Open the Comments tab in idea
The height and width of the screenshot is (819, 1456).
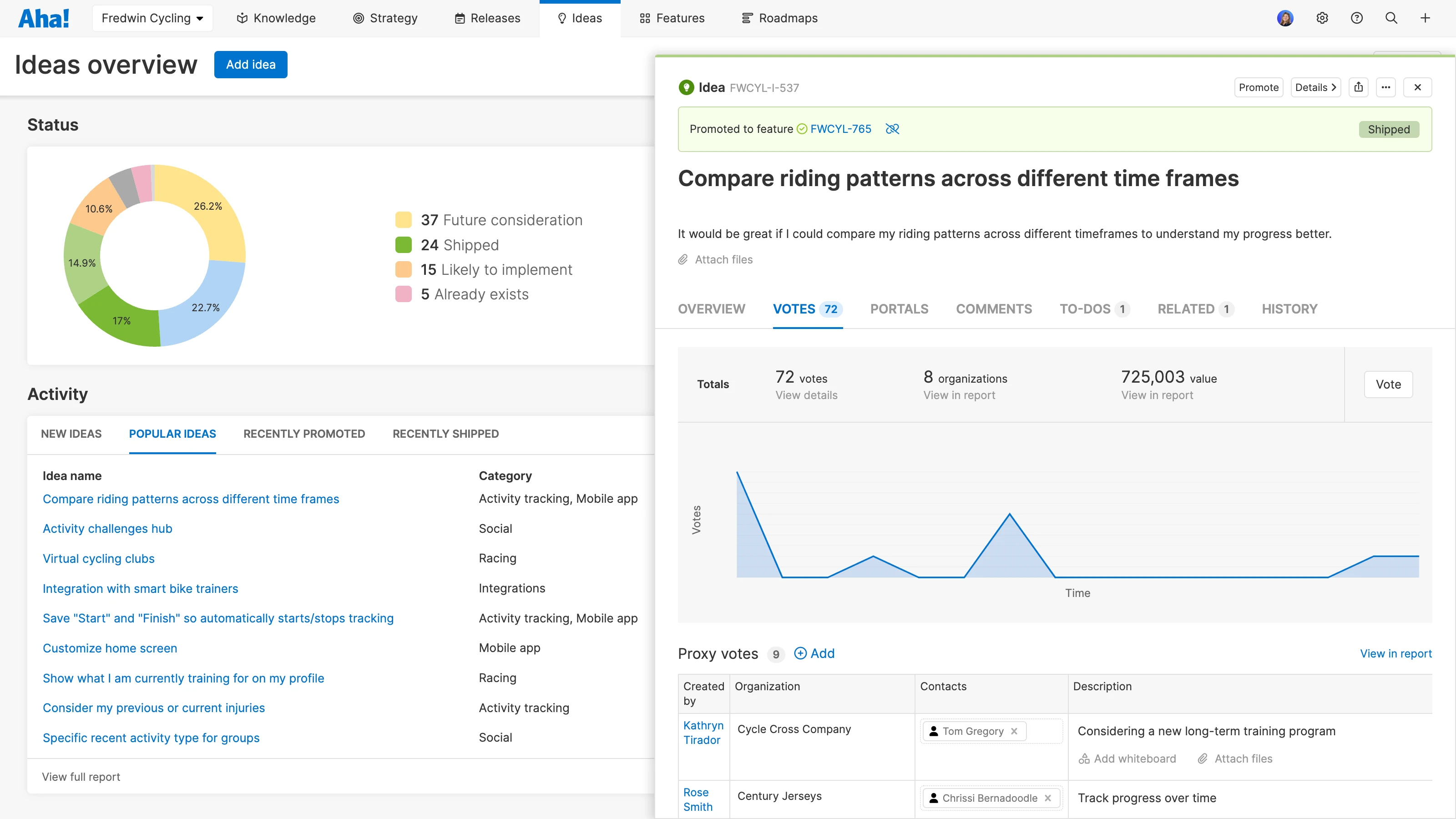[994, 308]
